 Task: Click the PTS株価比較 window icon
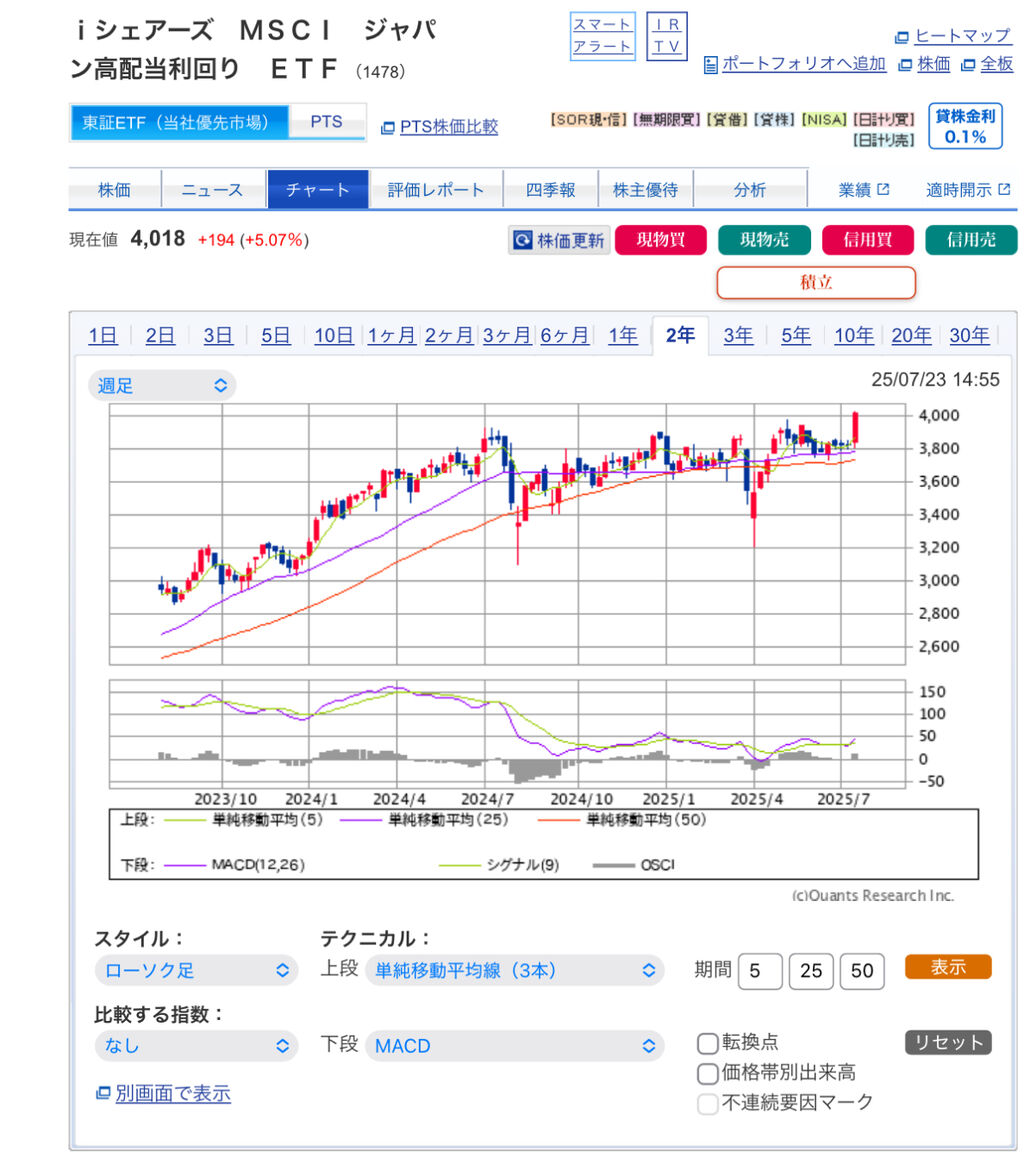388,128
